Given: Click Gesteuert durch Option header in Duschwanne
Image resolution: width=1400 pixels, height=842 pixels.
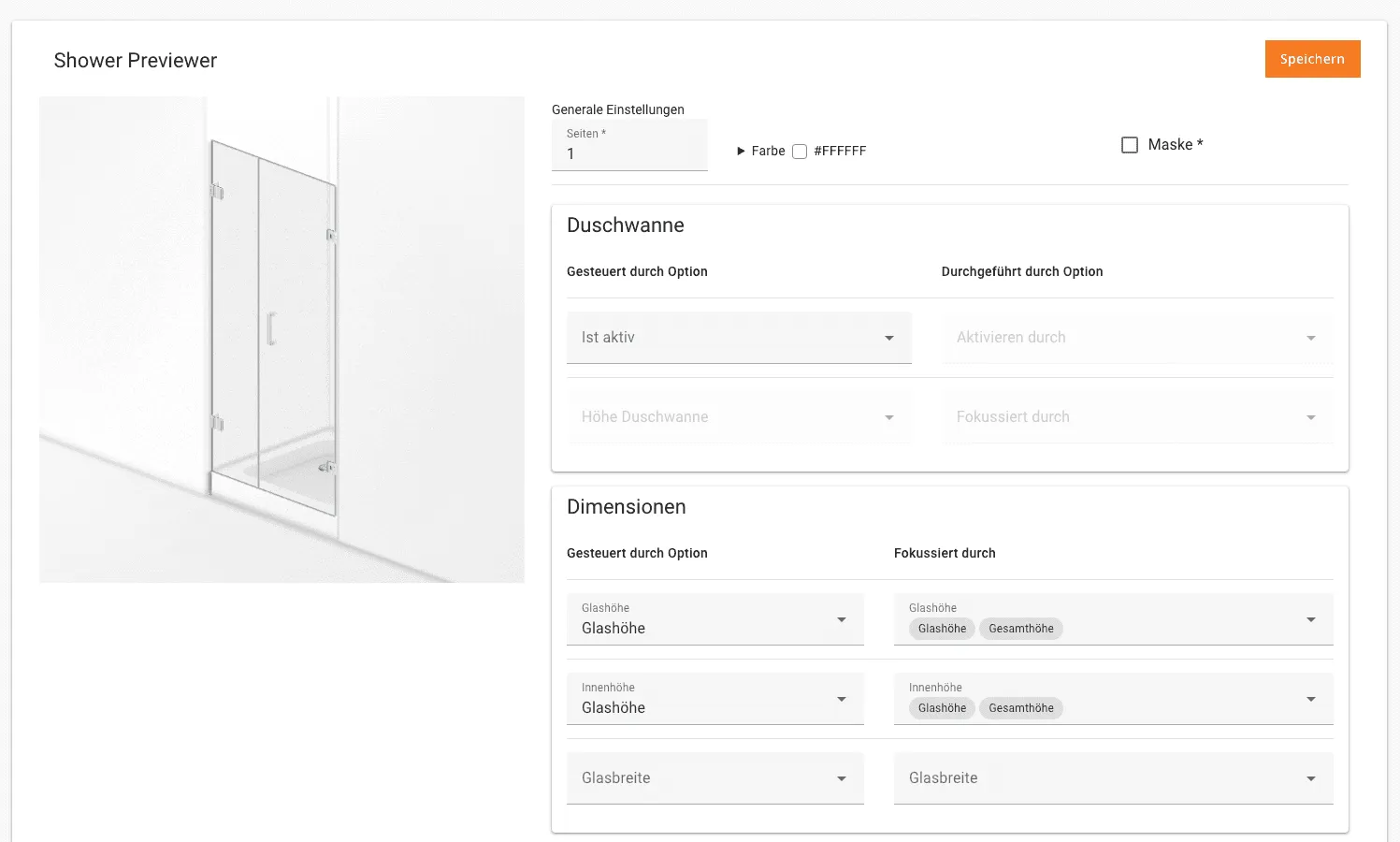Looking at the screenshot, I should [x=637, y=271].
